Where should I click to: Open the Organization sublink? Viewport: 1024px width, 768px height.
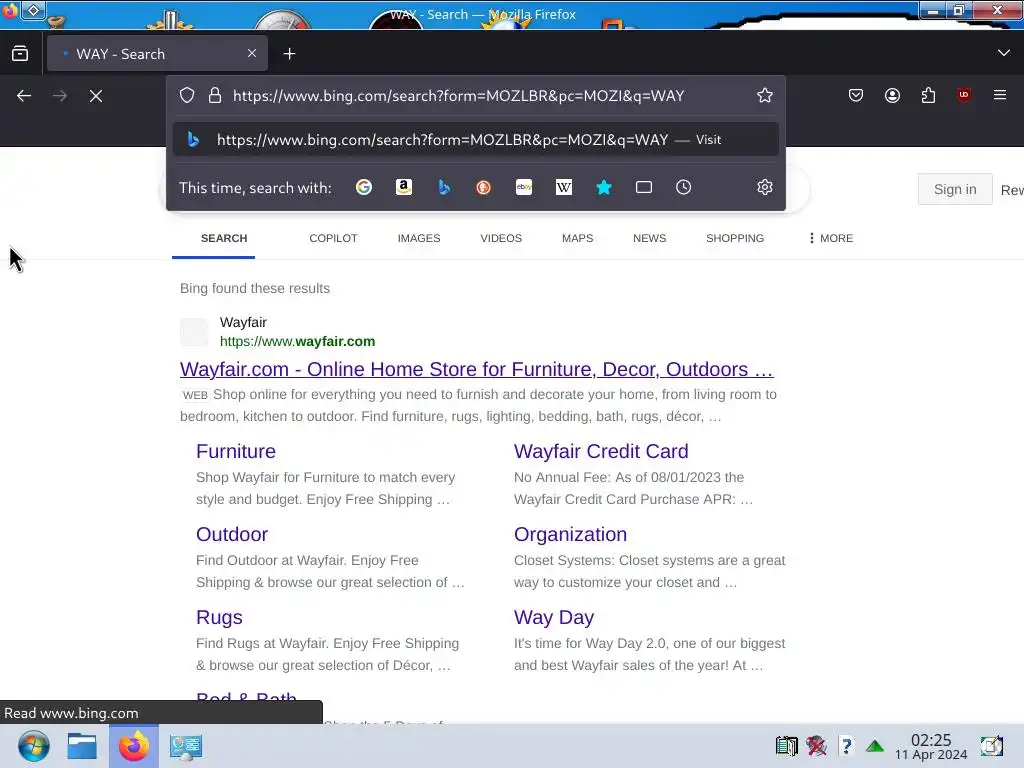point(570,534)
